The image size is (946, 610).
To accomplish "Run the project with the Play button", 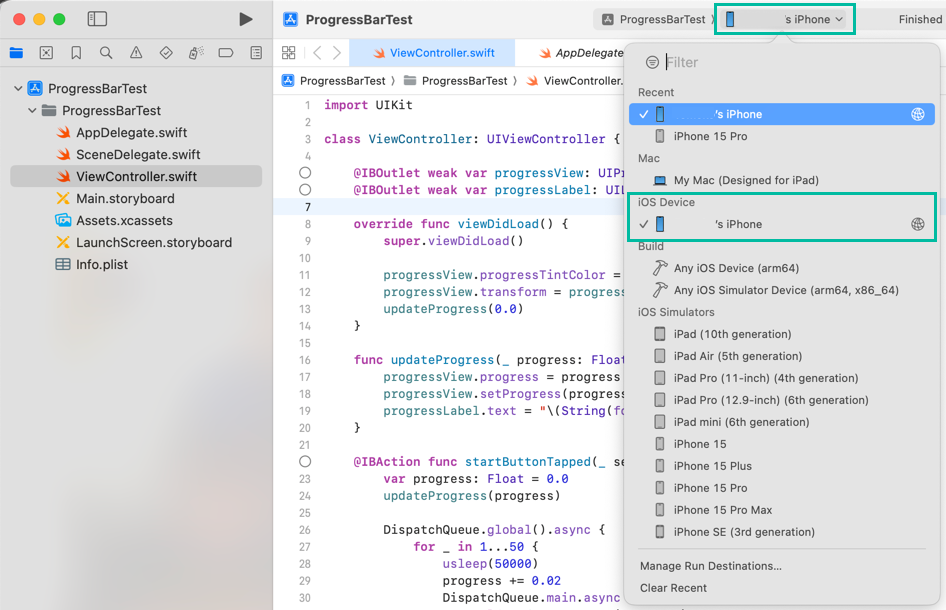I will click(245, 19).
